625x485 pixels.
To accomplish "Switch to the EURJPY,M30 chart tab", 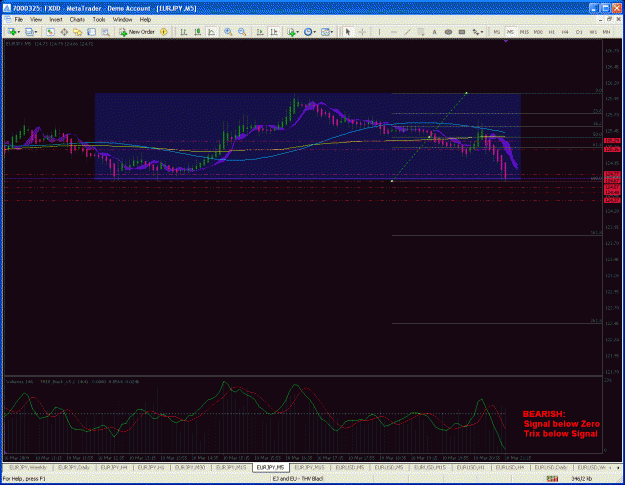I will click(x=190, y=467).
